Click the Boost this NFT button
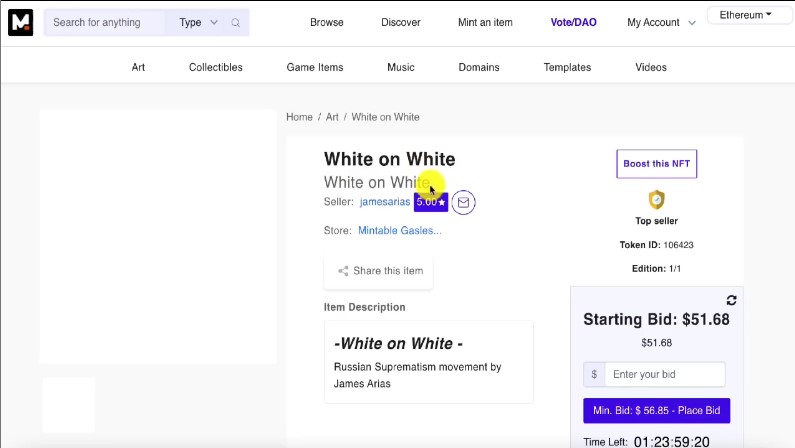The width and height of the screenshot is (795, 448). tap(656, 164)
